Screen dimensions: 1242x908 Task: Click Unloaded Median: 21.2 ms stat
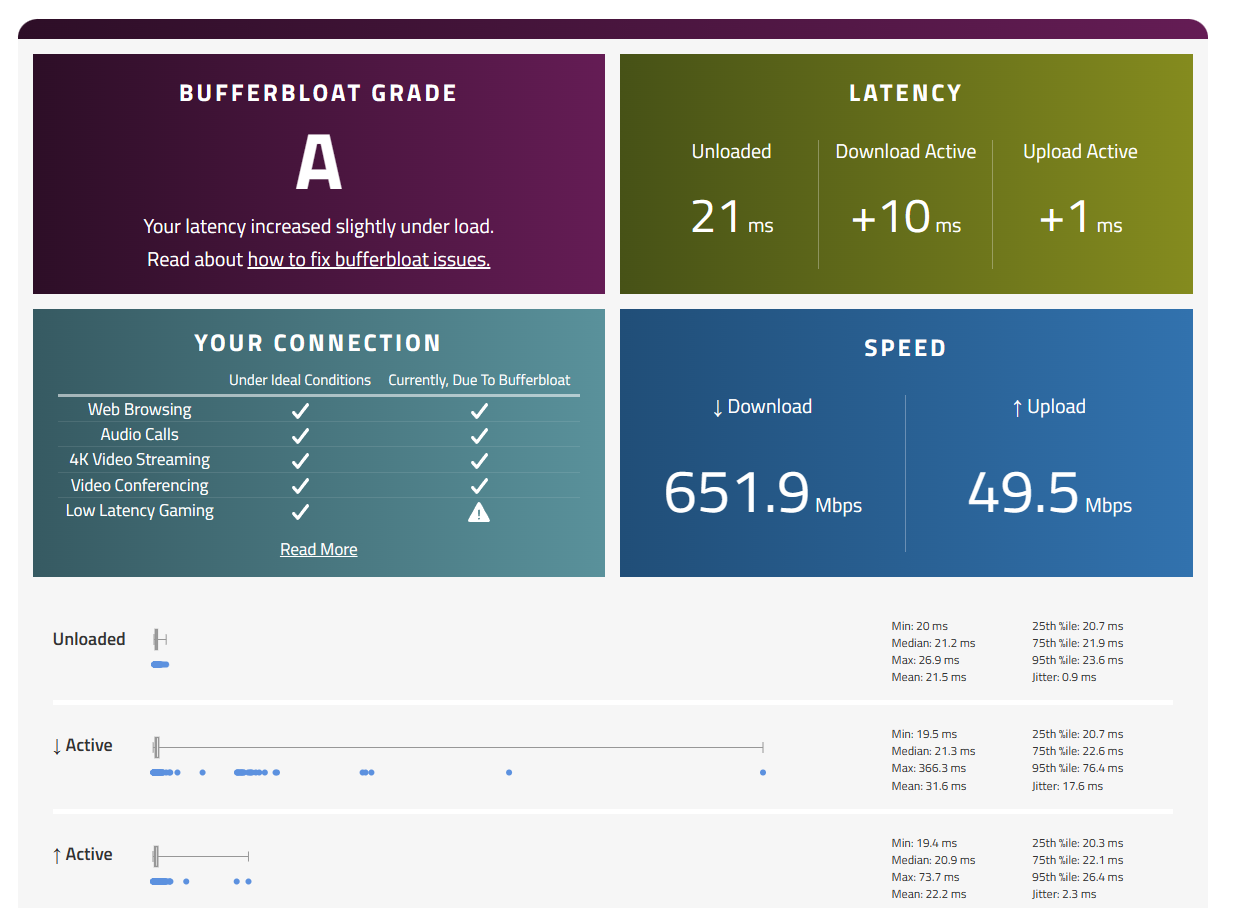coord(933,643)
